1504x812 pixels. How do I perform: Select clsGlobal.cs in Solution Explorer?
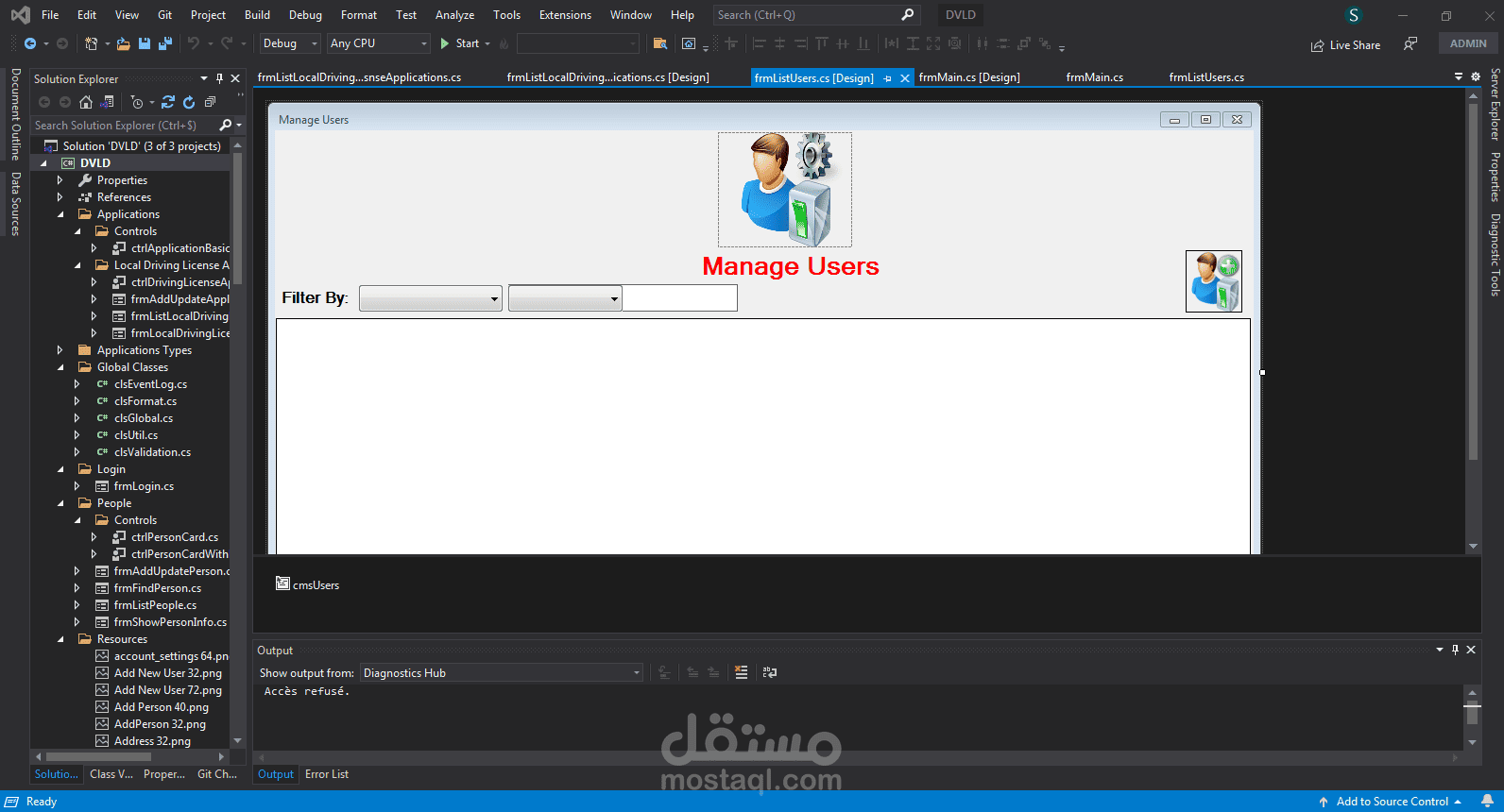(144, 418)
